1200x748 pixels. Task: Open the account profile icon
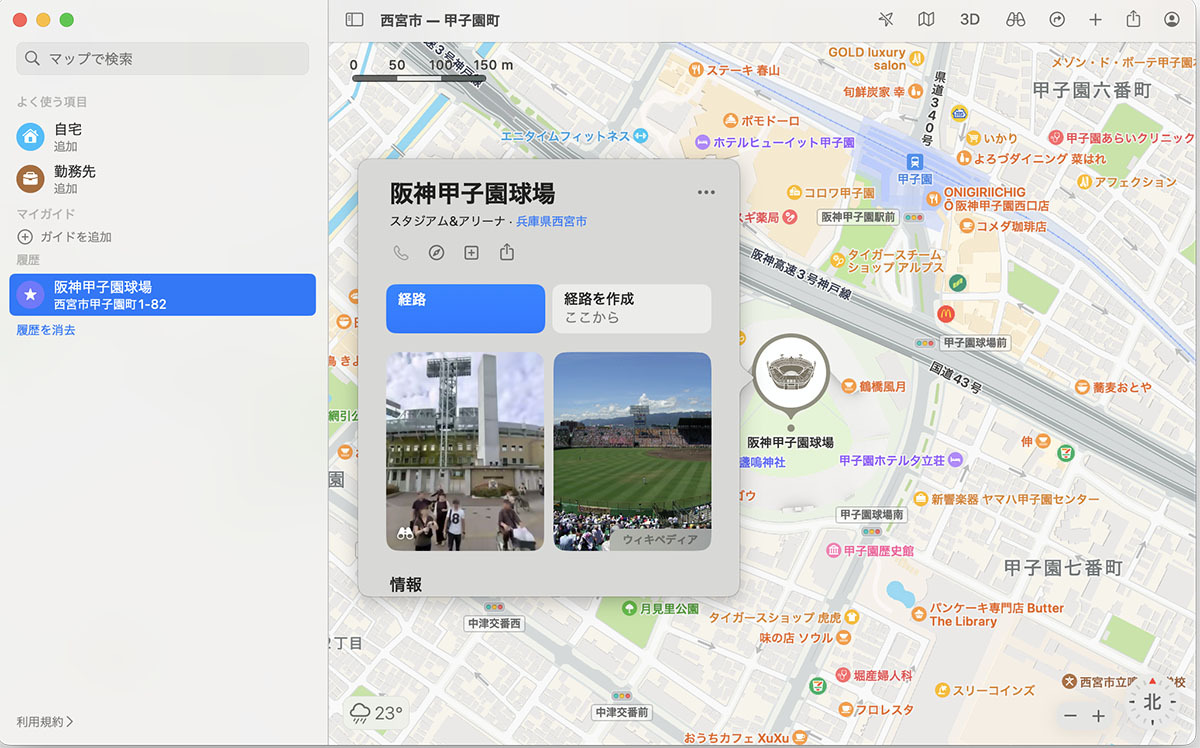[x=1172, y=19]
